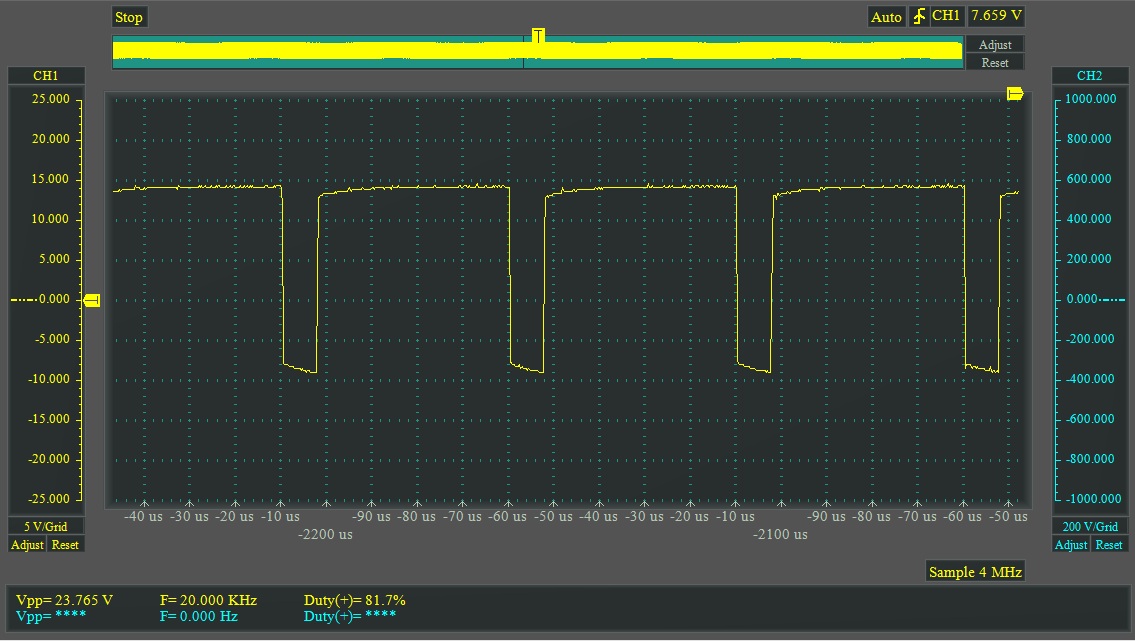1135x641 pixels.
Task: Click Reset beside the overview waveform bar
Action: (994, 62)
